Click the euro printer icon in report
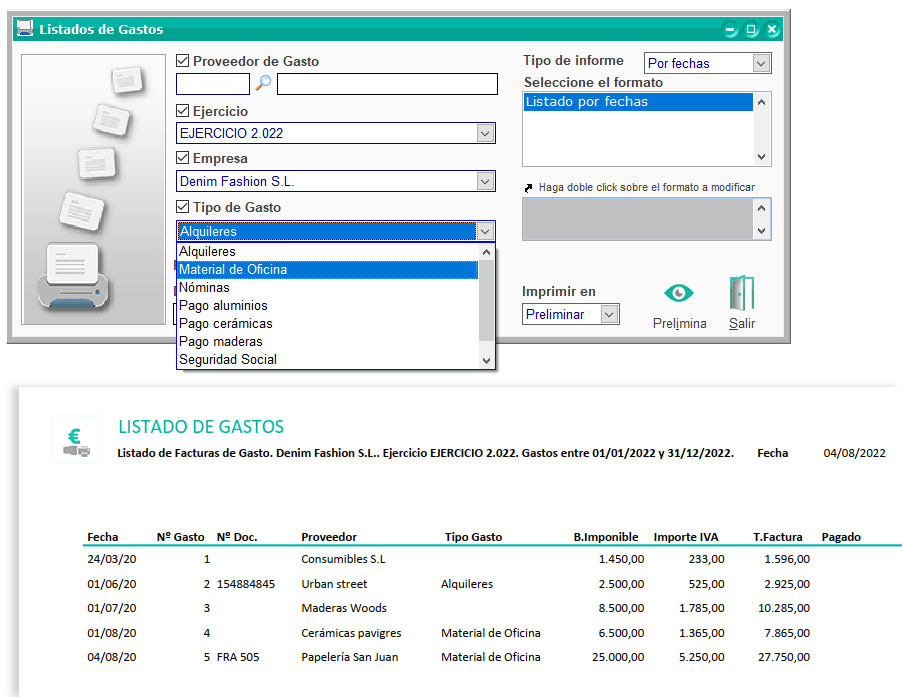The height and width of the screenshot is (697, 902). 76,441
